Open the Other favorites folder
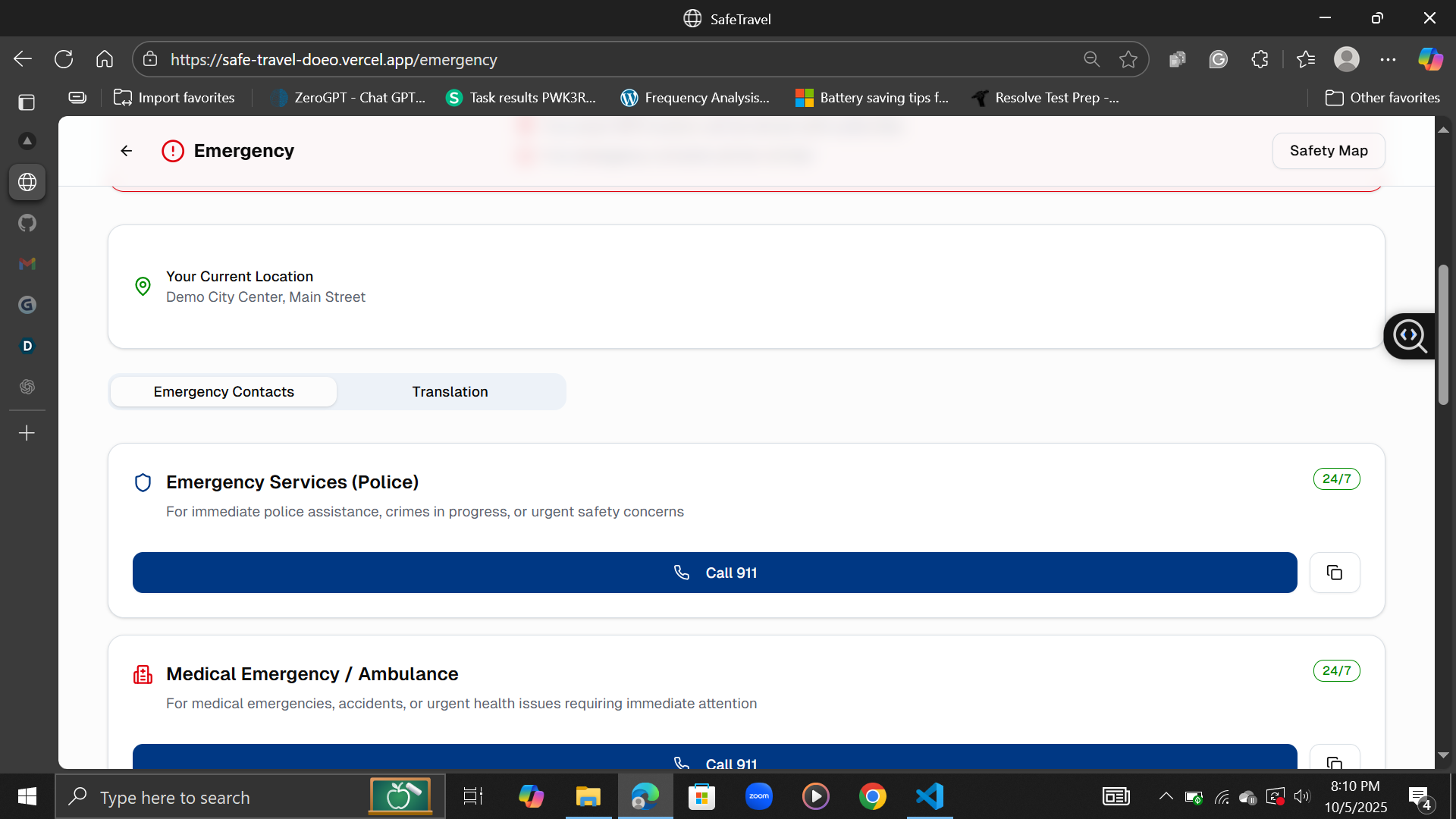 1382,98
